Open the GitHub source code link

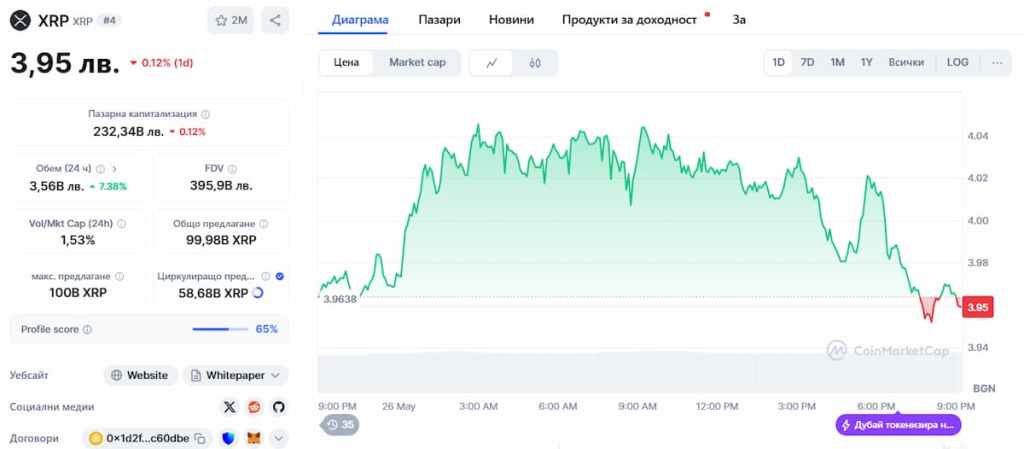tap(278, 407)
